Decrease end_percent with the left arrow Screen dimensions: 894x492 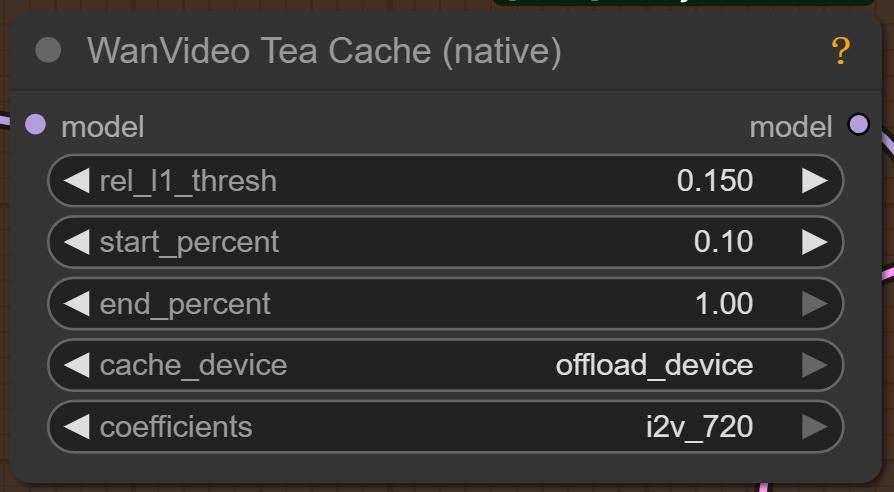tap(77, 304)
